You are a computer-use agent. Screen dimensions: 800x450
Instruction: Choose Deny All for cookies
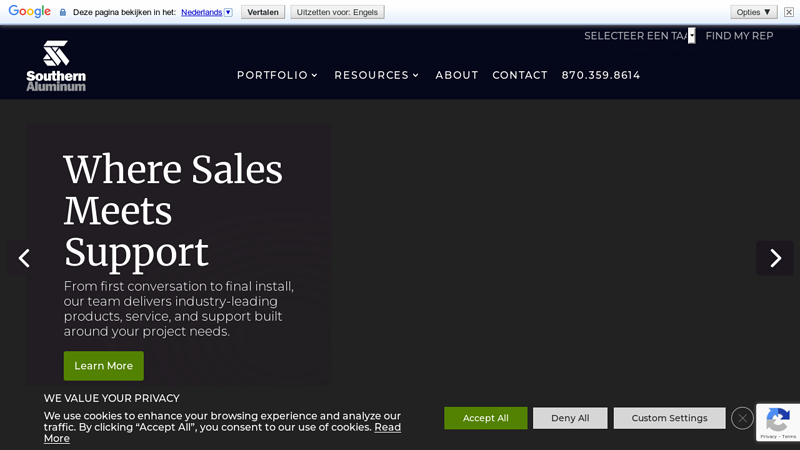coord(570,418)
